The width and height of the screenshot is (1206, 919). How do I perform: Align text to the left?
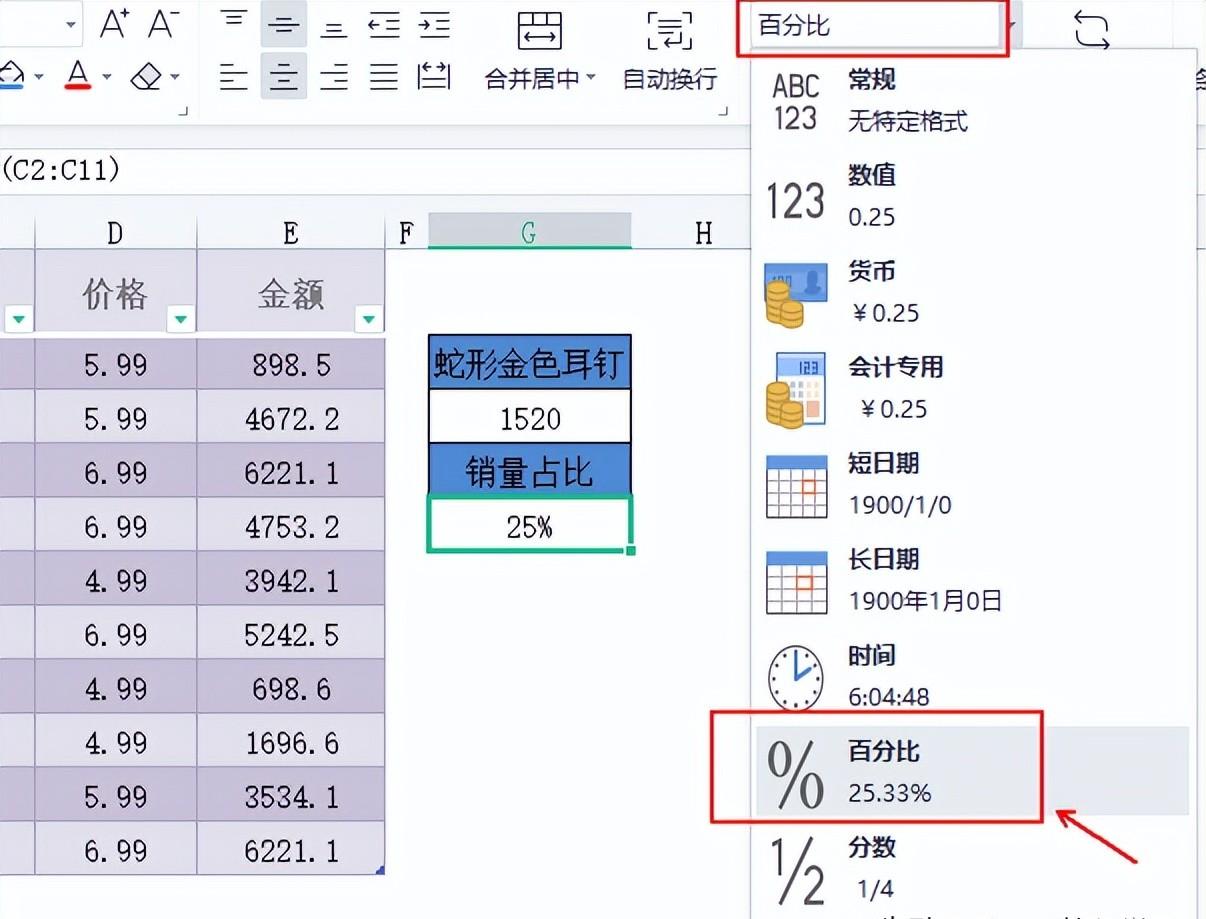(233, 76)
